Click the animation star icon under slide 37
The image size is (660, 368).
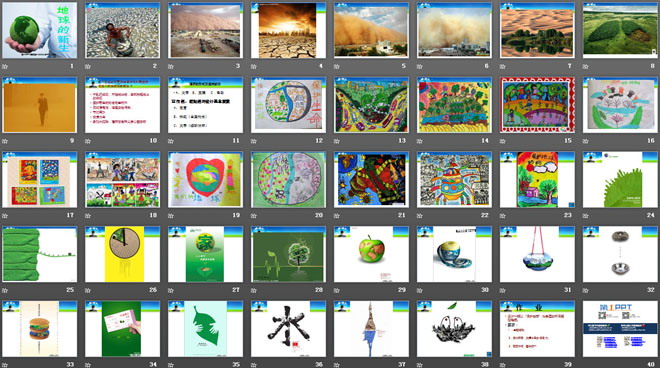tap(337, 365)
